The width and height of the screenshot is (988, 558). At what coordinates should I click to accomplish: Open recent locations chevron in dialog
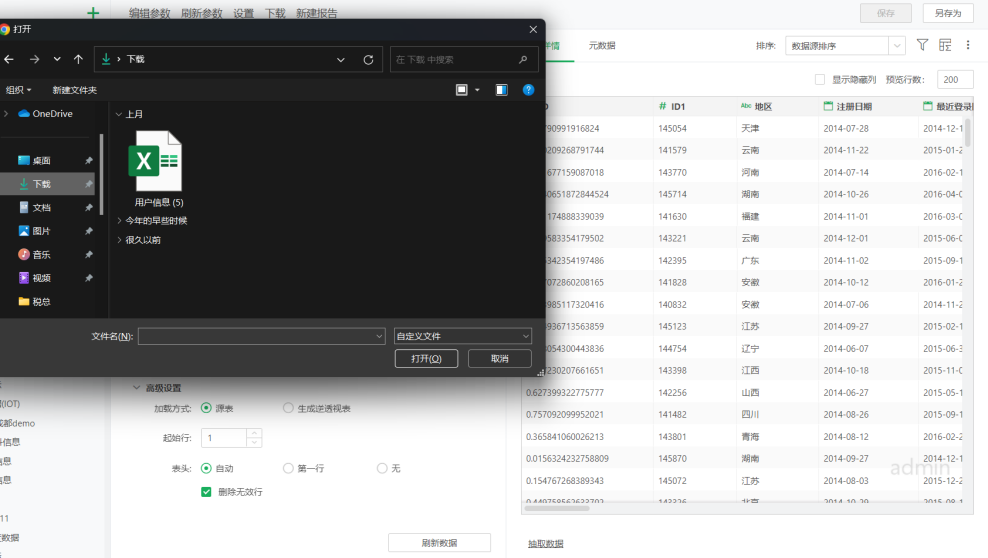57,59
